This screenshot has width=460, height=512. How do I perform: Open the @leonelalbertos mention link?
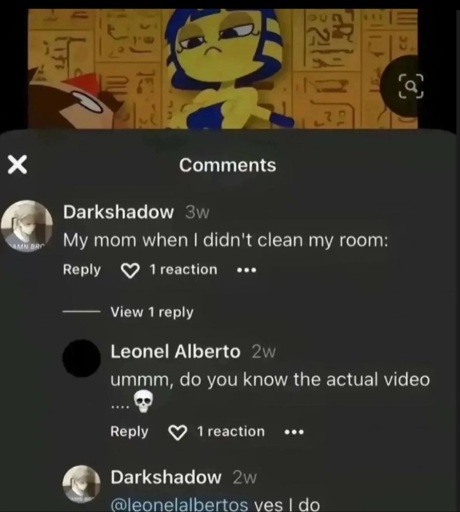[x=179, y=505]
